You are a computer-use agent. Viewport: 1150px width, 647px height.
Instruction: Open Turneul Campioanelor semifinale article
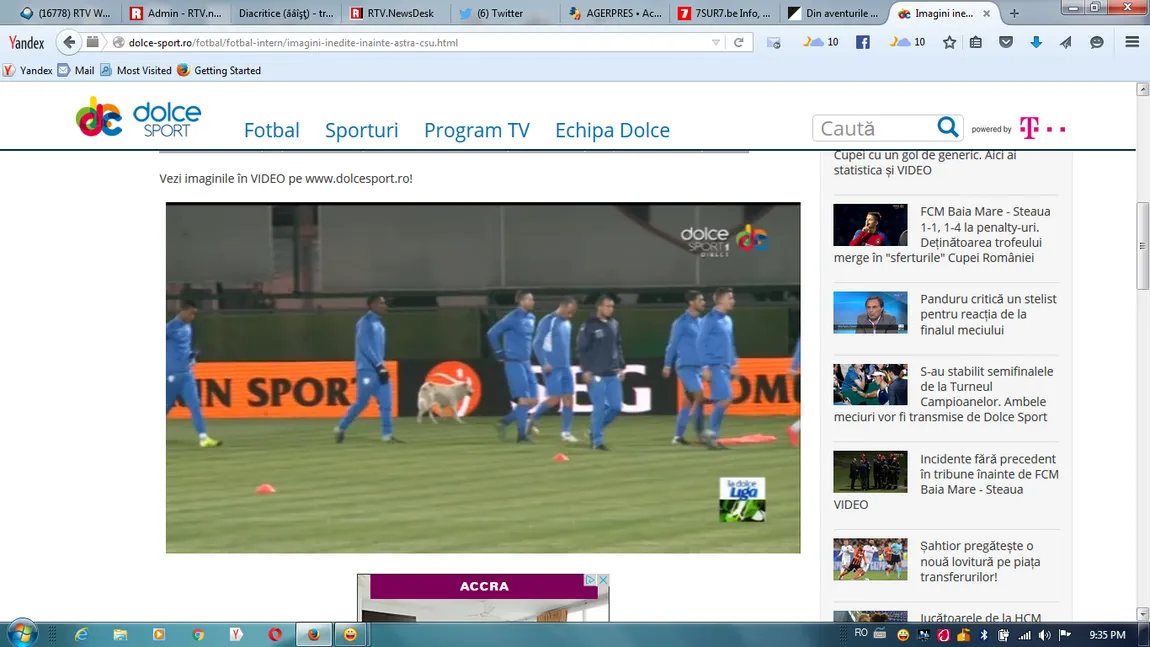946,394
